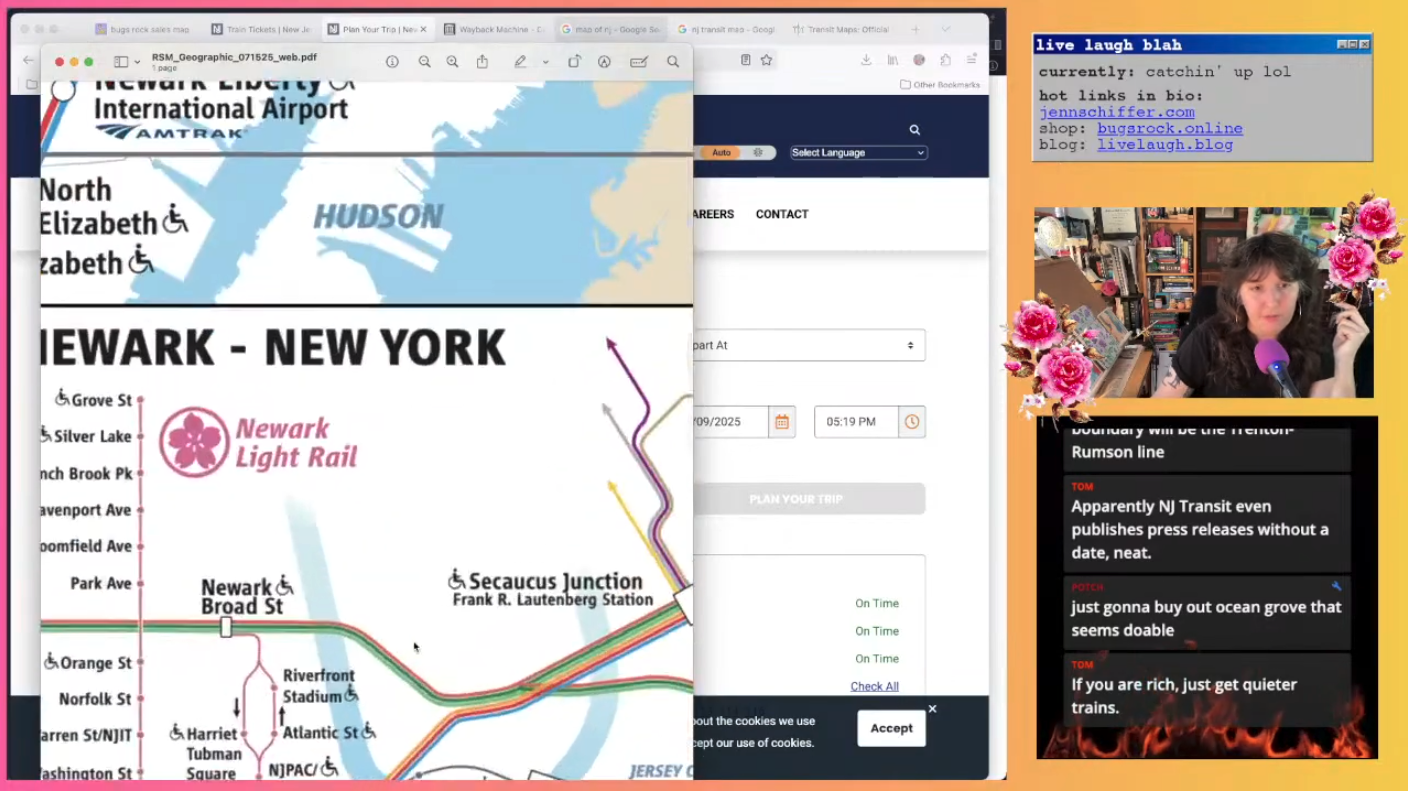Open PDF search with the magnifier icon

pyautogui.click(x=673, y=61)
